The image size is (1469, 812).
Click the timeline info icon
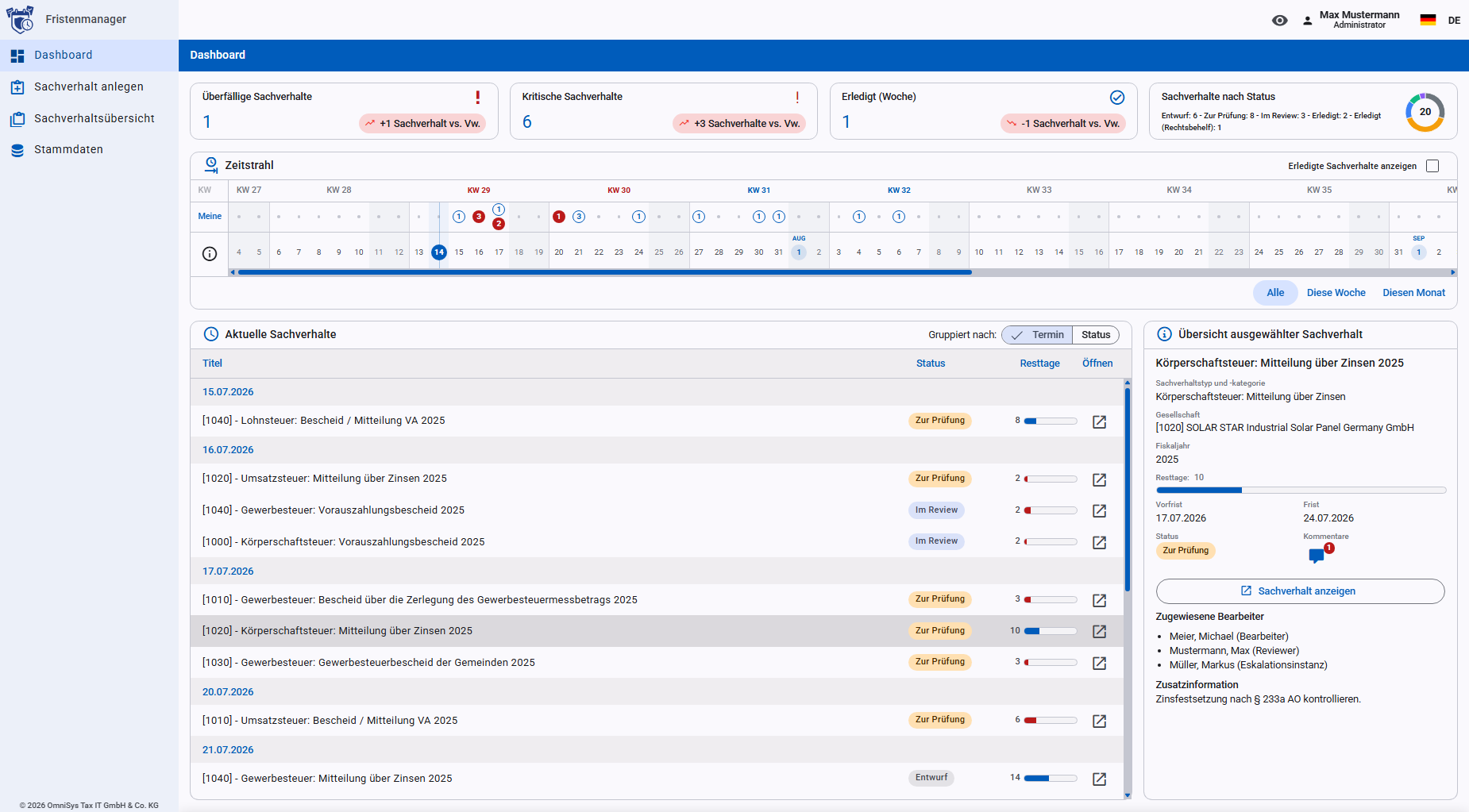210,254
